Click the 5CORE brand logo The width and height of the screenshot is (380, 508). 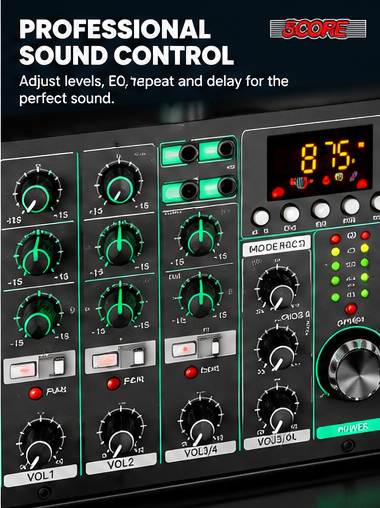pyautogui.click(x=318, y=29)
